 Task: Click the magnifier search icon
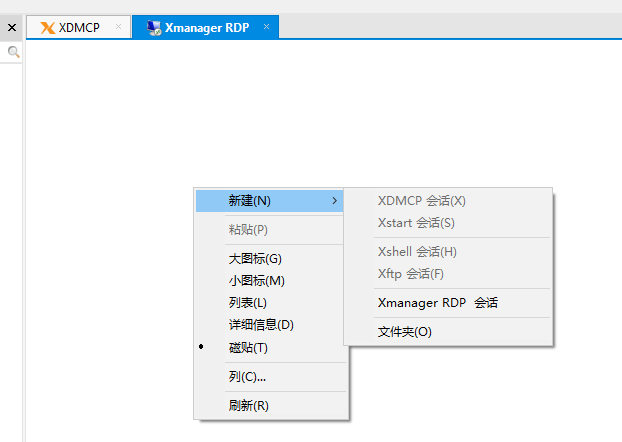point(13,52)
